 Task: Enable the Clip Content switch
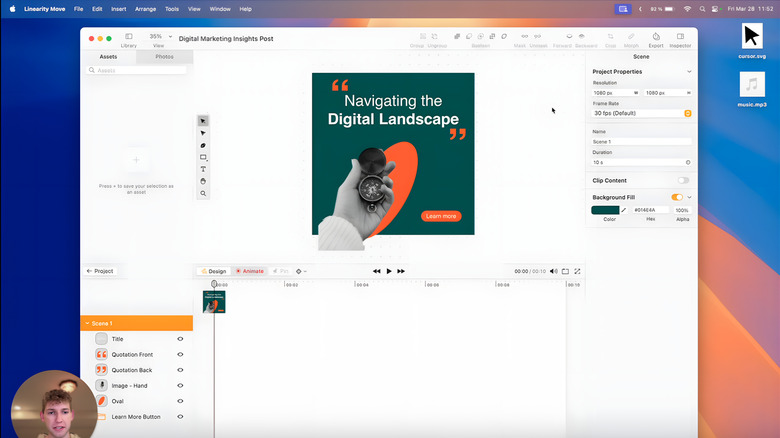tap(683, 180)
